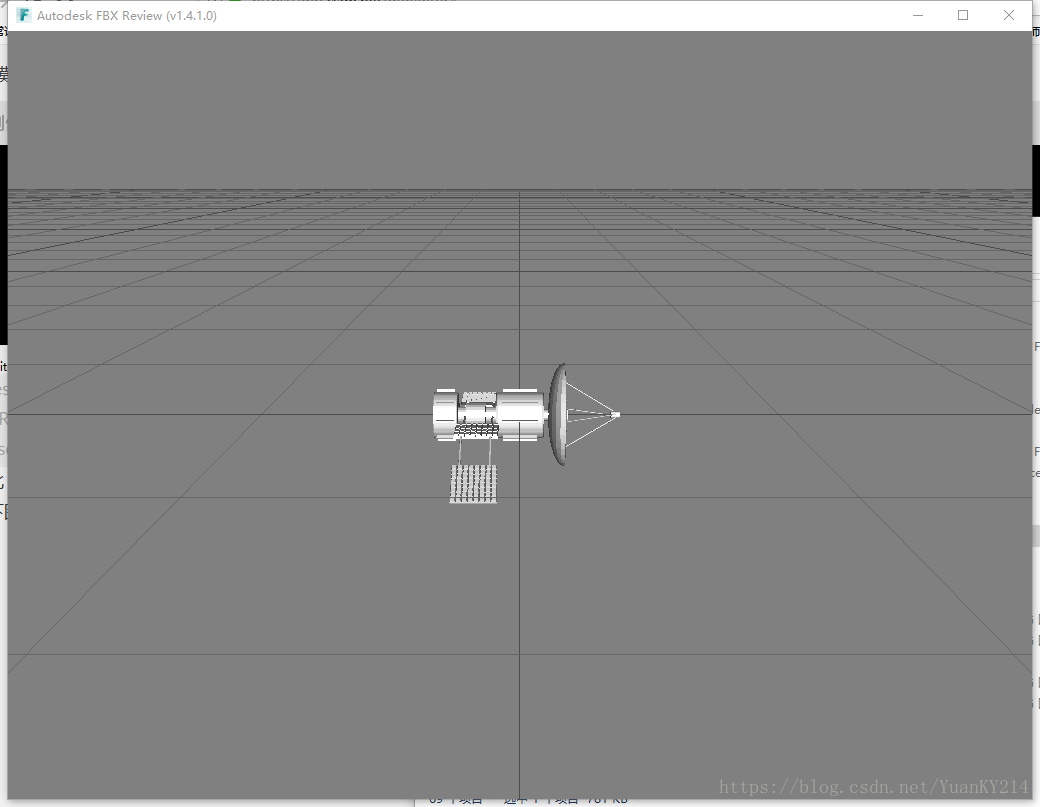Click the textured panel under the middle section
1040x807 pixels.
coord(477,431)
